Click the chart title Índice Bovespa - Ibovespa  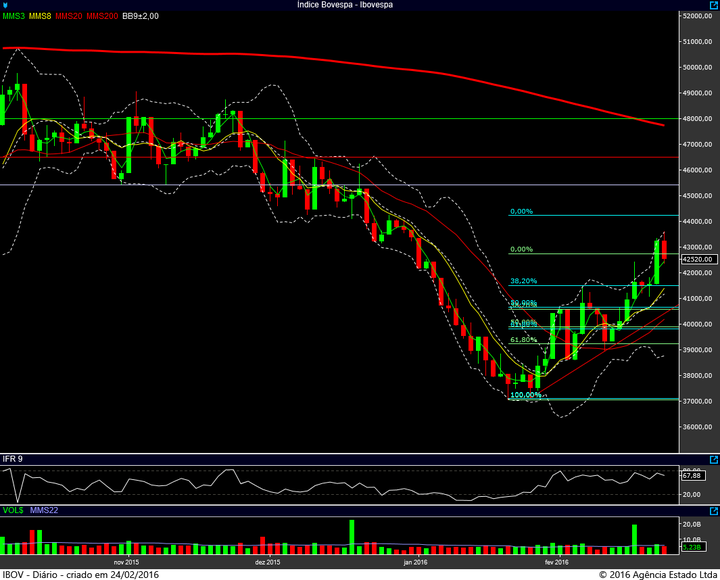pyautogui.click(x=345, y=5)
